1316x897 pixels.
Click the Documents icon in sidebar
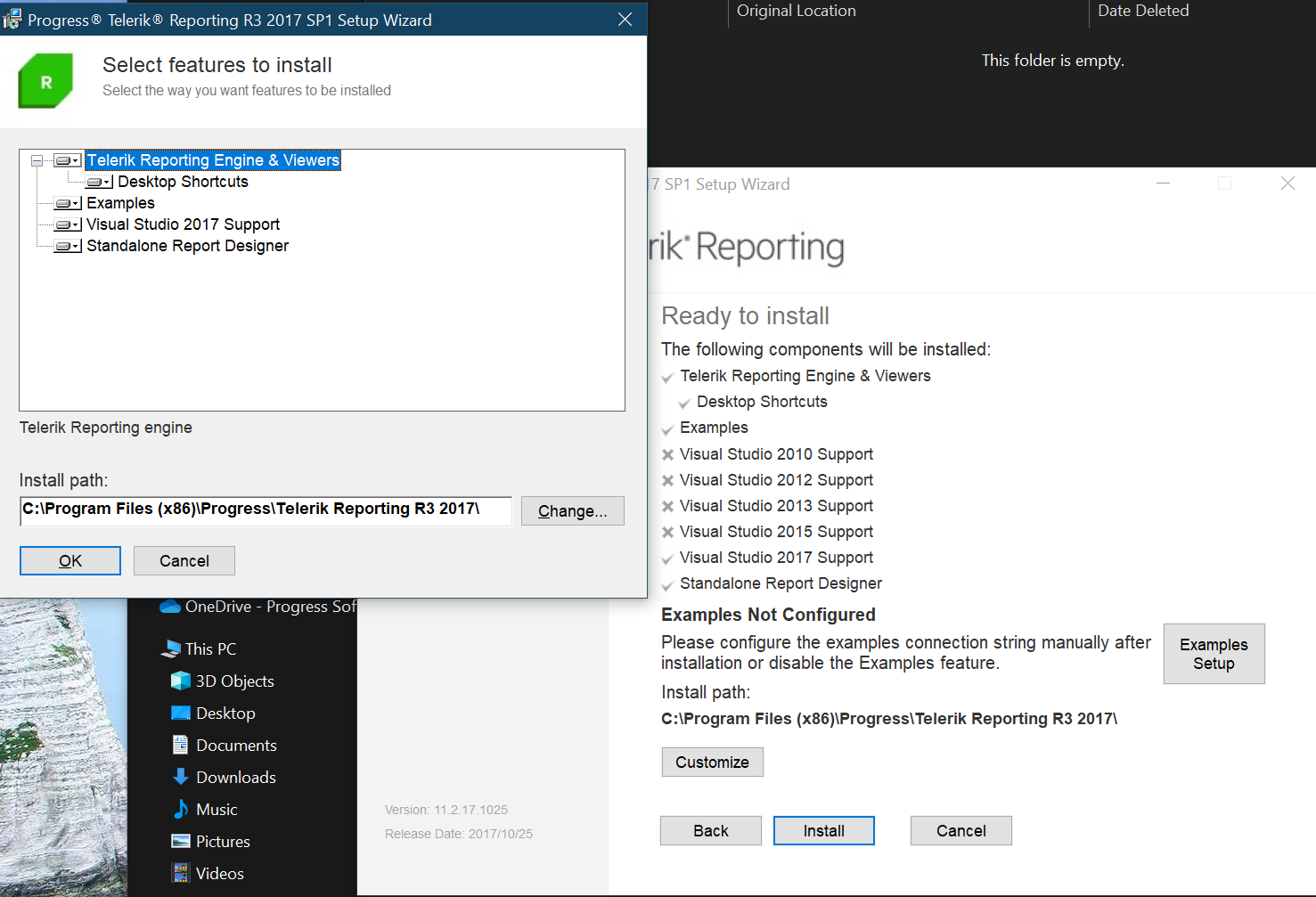[181, 745]
